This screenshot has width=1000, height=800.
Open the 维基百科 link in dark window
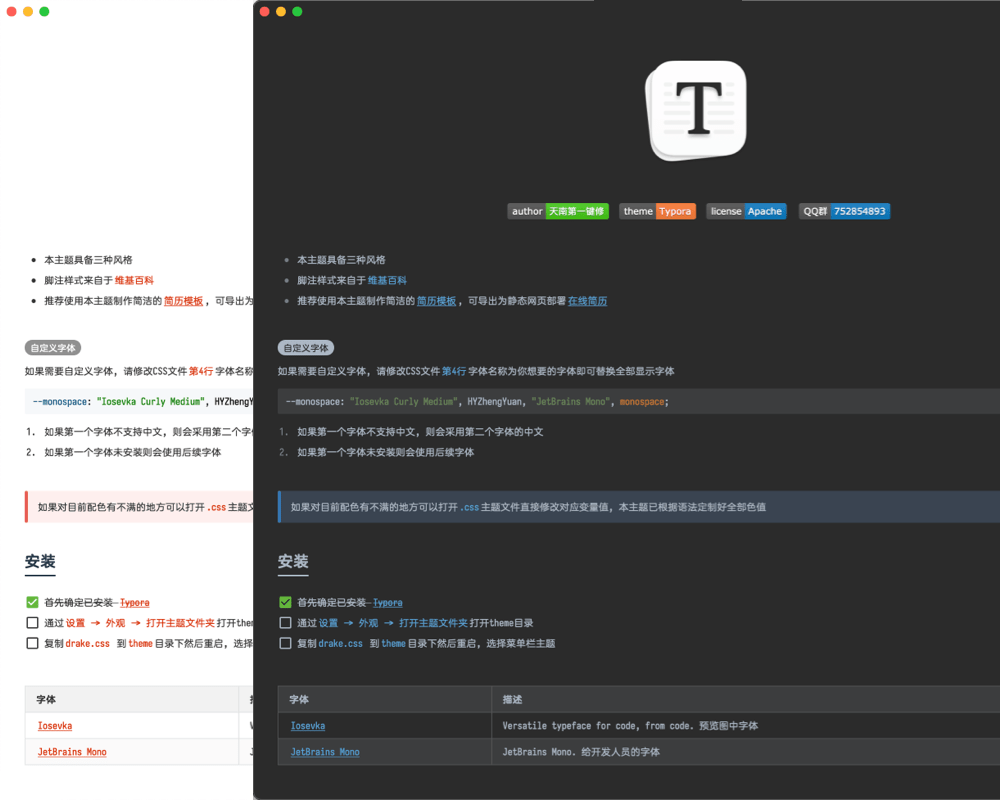coord(387,281)
